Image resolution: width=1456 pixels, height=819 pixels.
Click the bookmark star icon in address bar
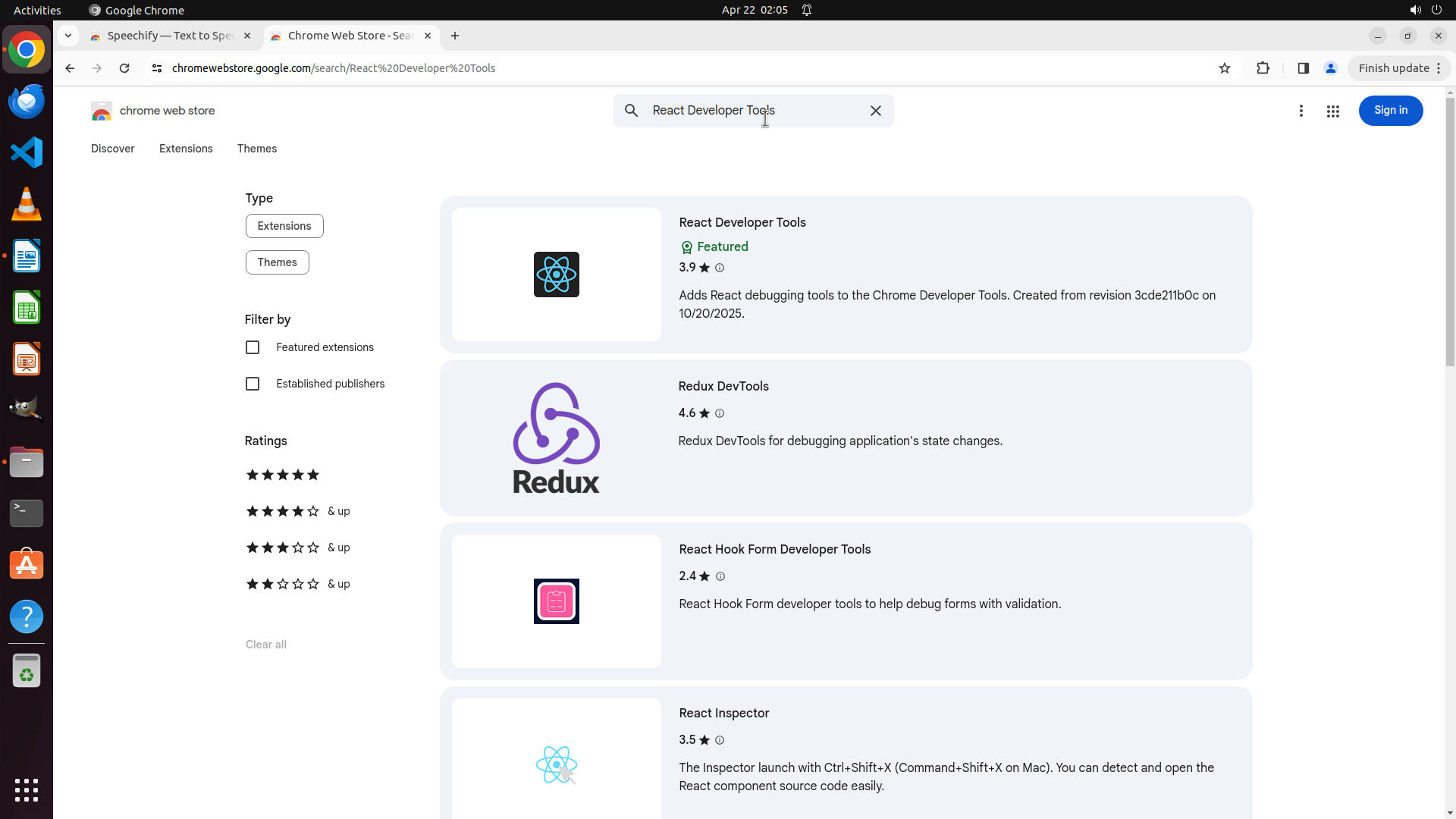point(1224,68)
